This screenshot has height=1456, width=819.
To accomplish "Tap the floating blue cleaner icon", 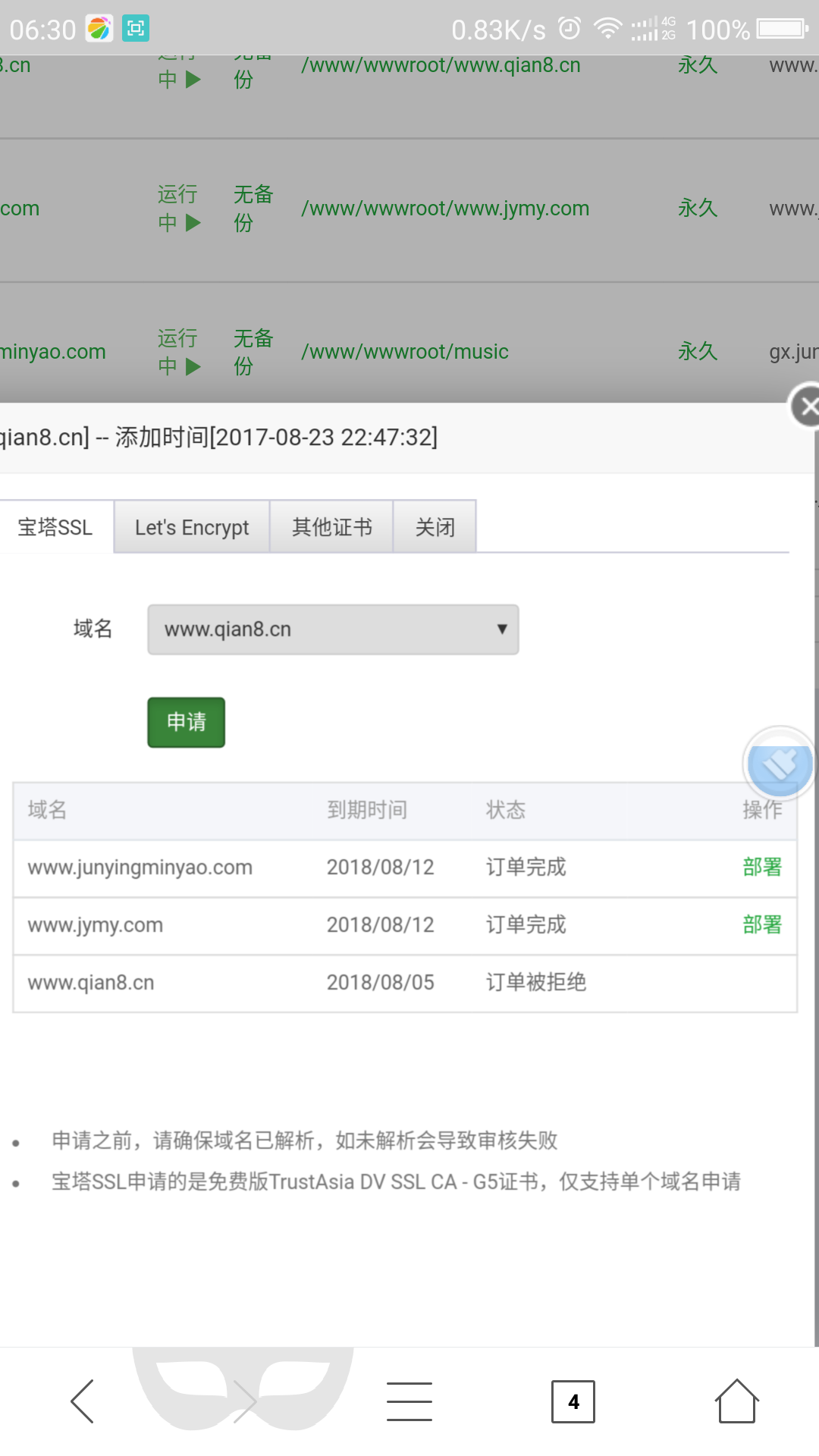I will tap(779, 763).
